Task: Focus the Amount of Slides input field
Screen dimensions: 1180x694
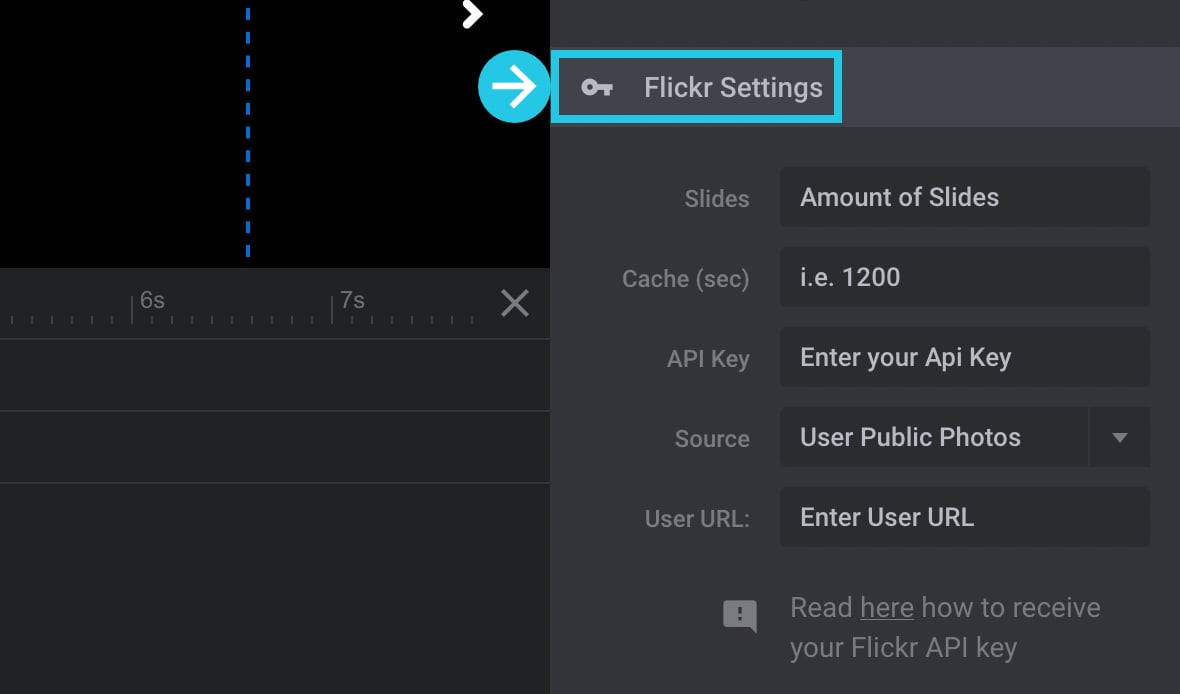Action: point(964,197)
